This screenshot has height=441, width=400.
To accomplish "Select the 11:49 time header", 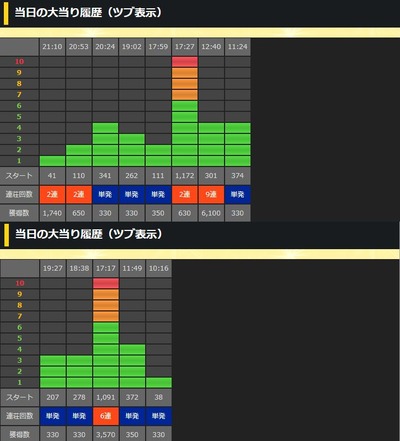I will [132, 268].
